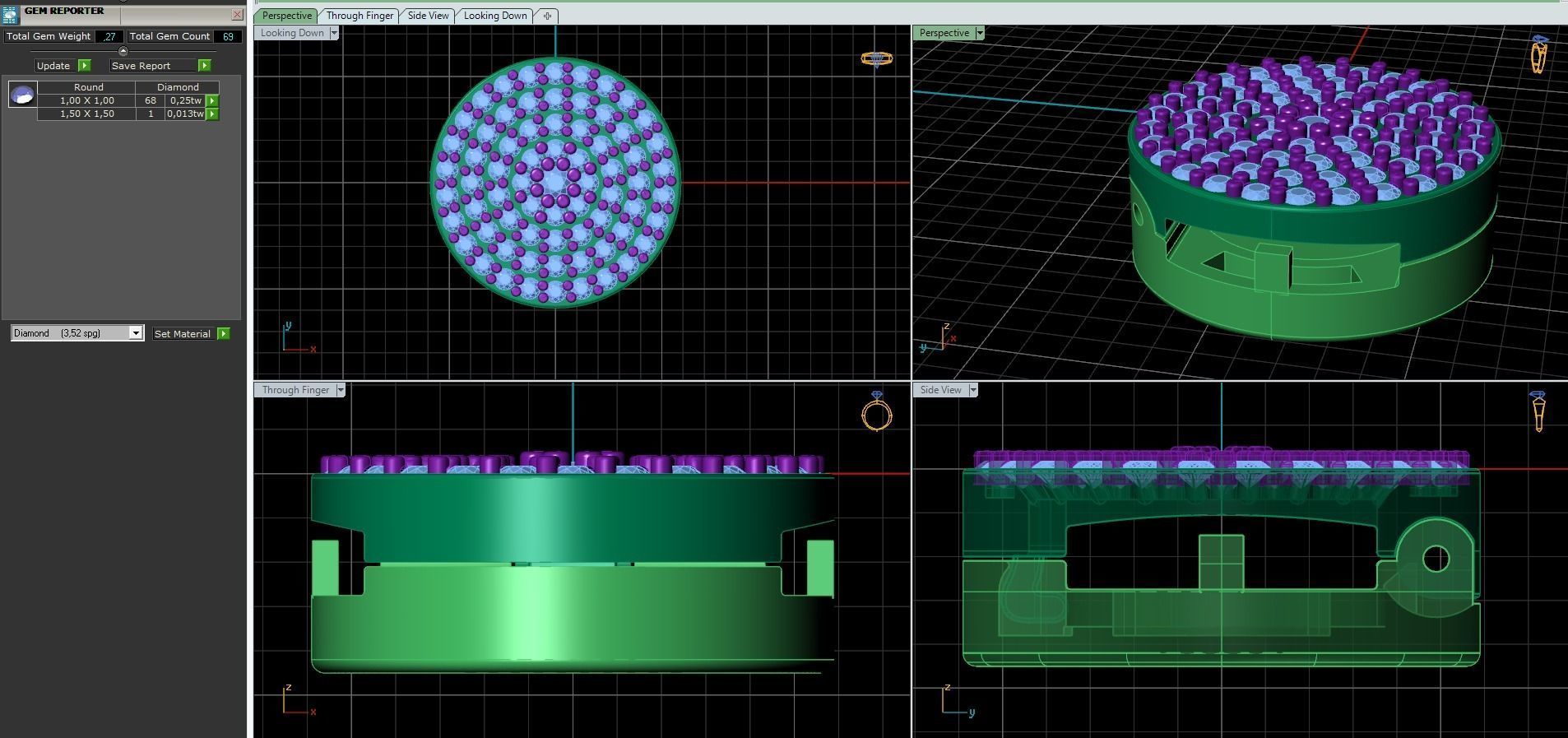
Task: Click the XY axis indicator in Looking Down view
Action: pos(299,337)
